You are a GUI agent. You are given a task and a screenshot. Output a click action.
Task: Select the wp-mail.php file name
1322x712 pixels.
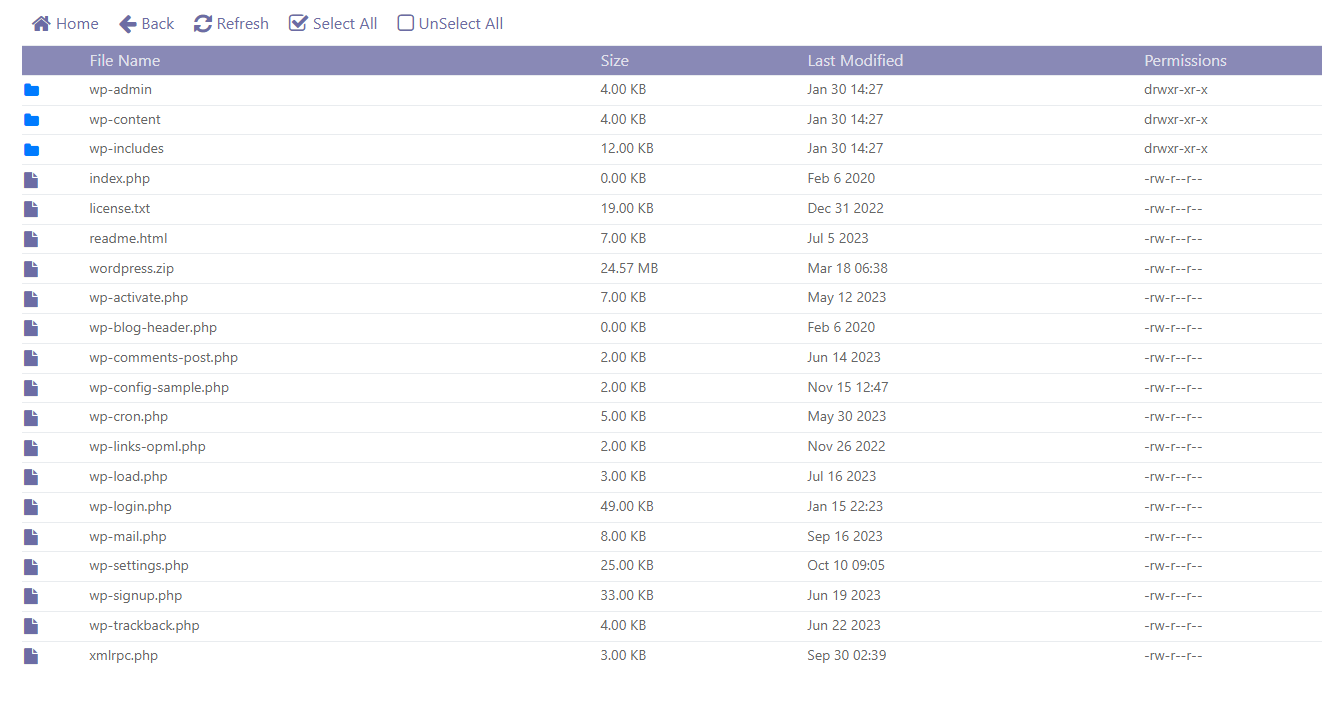click(x=128, y=536)
